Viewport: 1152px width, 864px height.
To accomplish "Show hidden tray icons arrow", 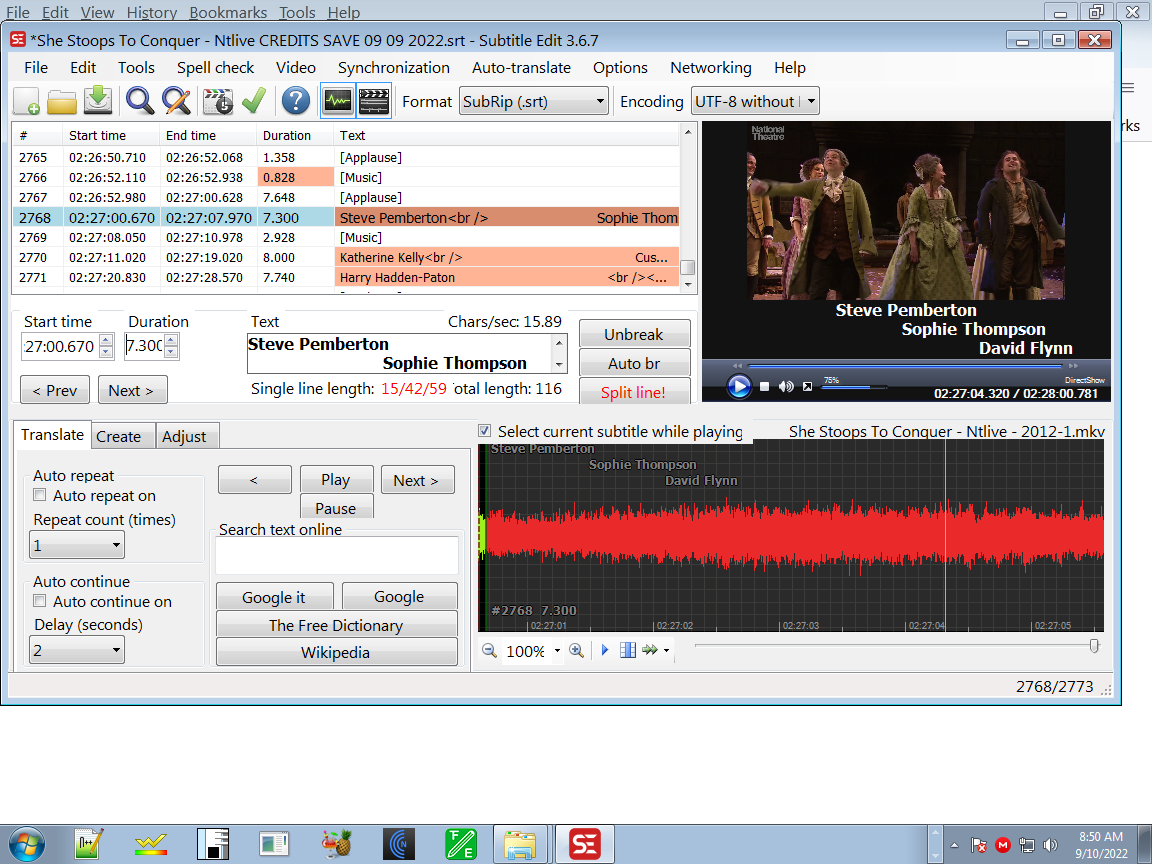I will click(x=954, y=845).
